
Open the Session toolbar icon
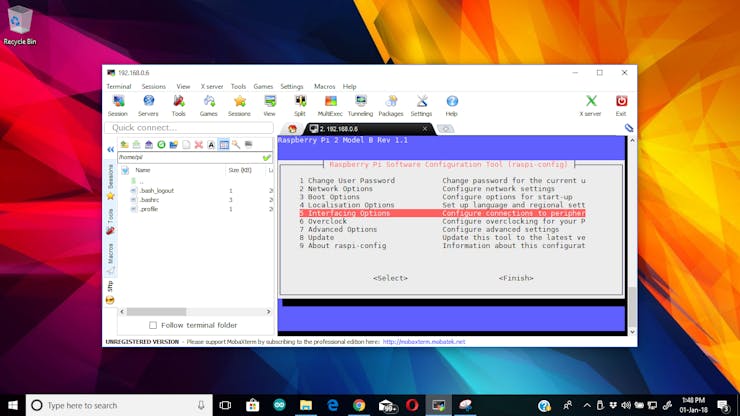(x=118, y=105)
